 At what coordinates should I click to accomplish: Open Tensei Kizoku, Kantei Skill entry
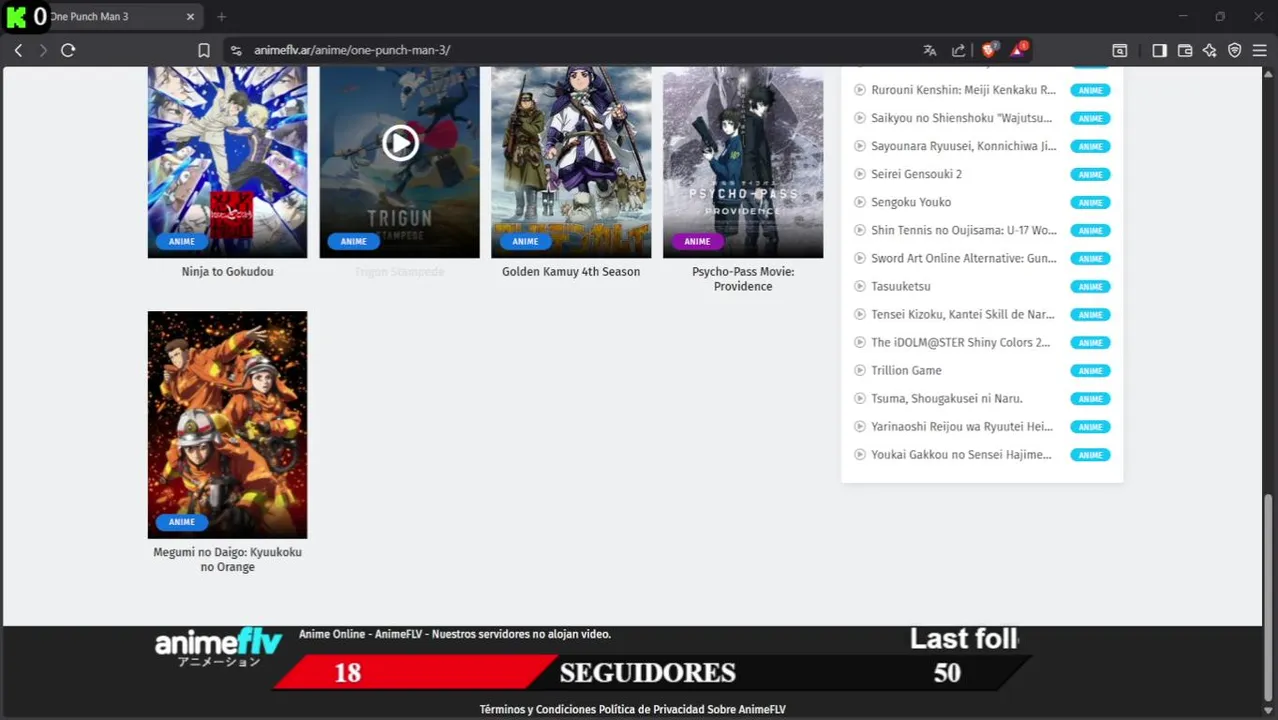point(963,314)
